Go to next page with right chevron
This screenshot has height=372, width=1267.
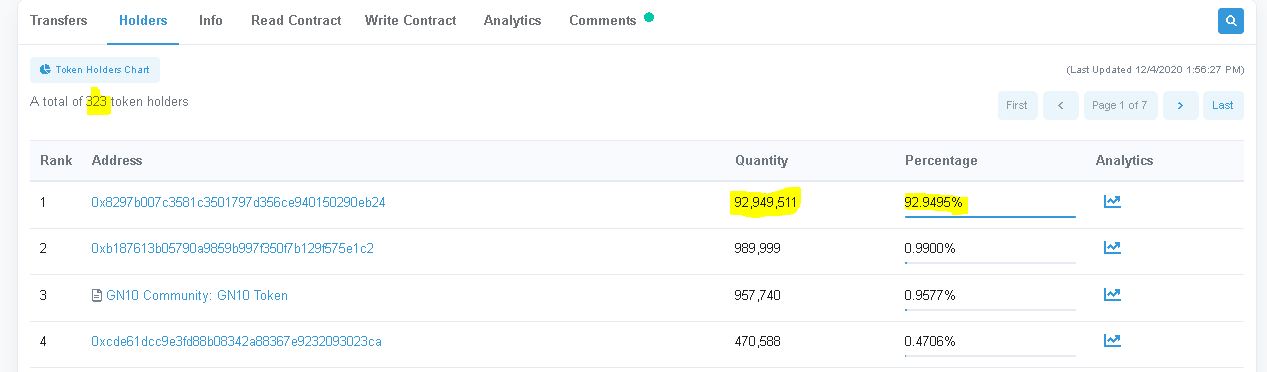point(1181,105)
